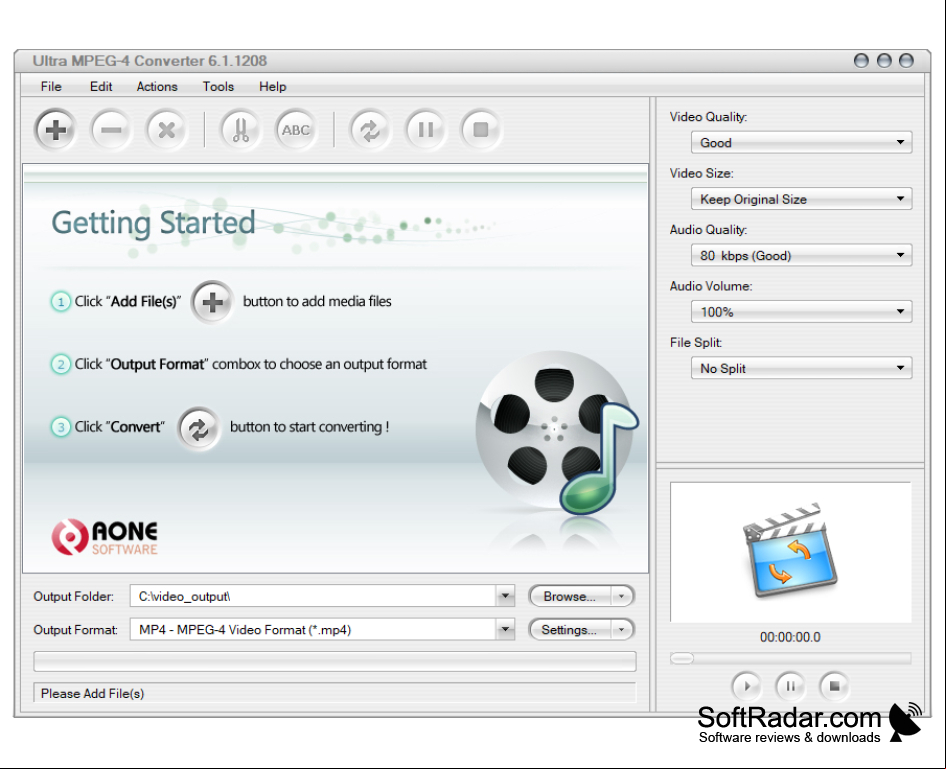Click the clapperboard preview image
Image resolution: width=946 pixels, height=769 pixels.
(x=789, y=550)
